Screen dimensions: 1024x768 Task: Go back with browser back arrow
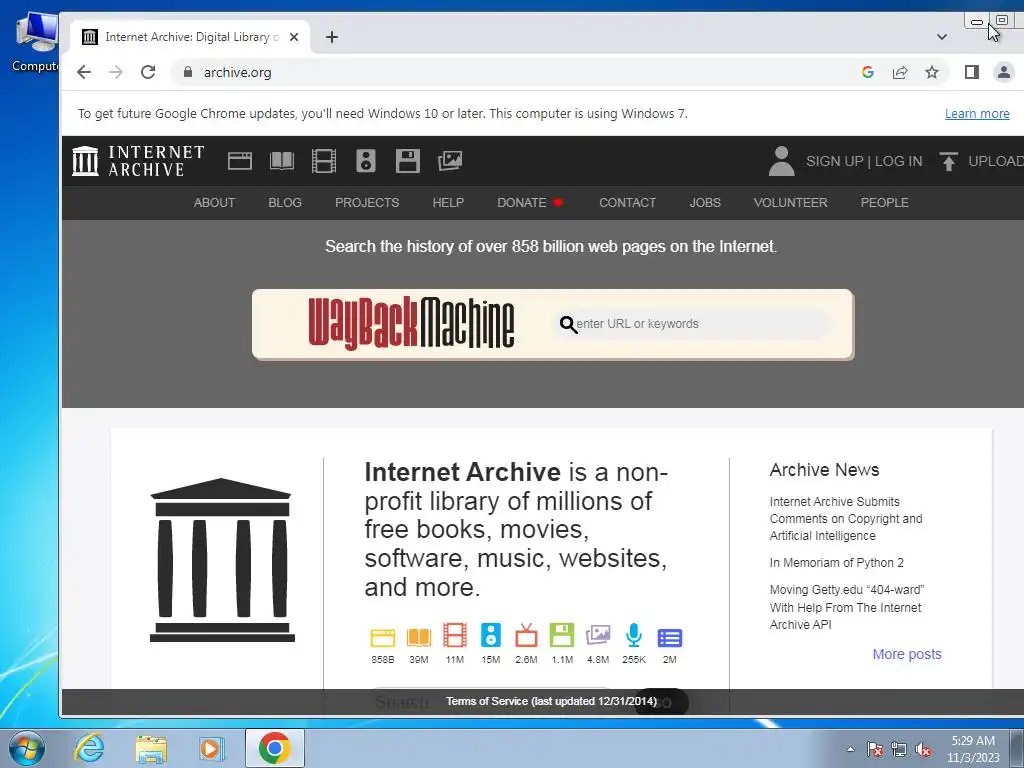pos(84,72)
